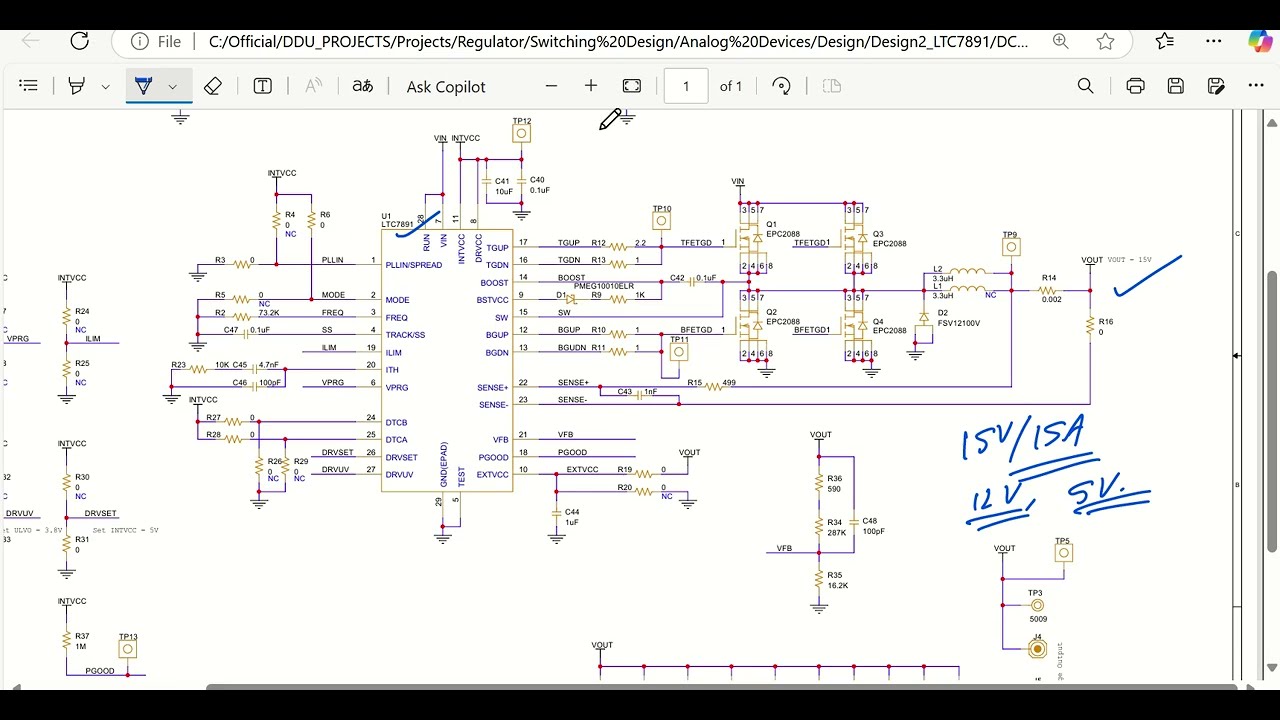
Task: Click the PMEG10010ELR diode label
Action: (604, 286)
